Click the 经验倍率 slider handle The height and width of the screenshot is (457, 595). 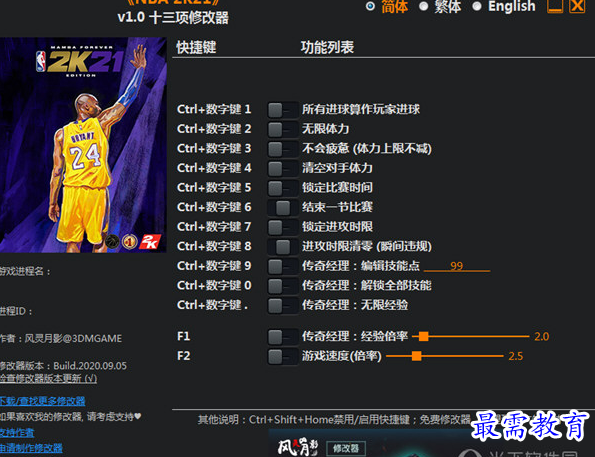(x=423, y=336)
